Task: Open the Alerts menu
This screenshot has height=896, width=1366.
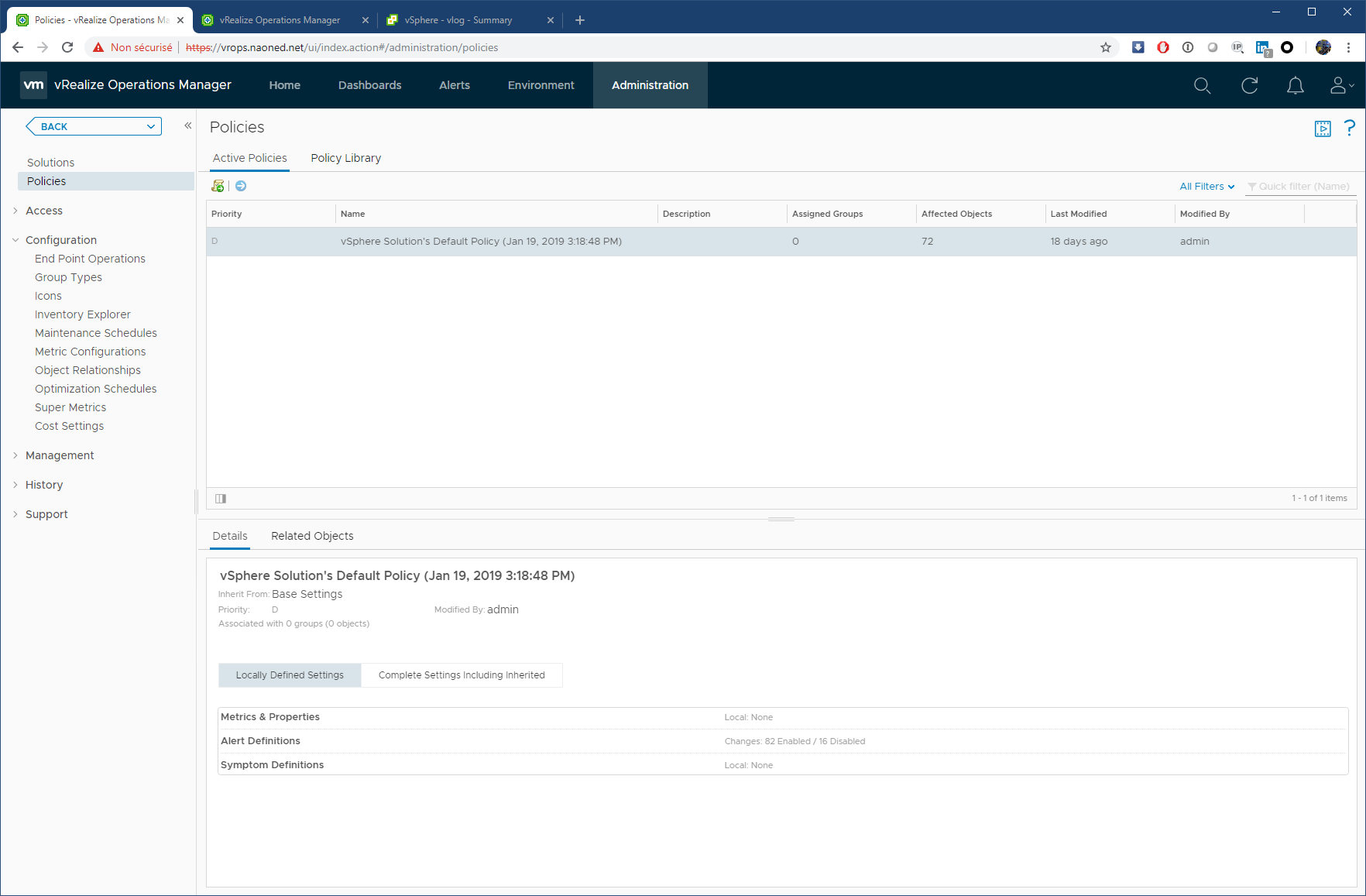Action: (454, 85)
